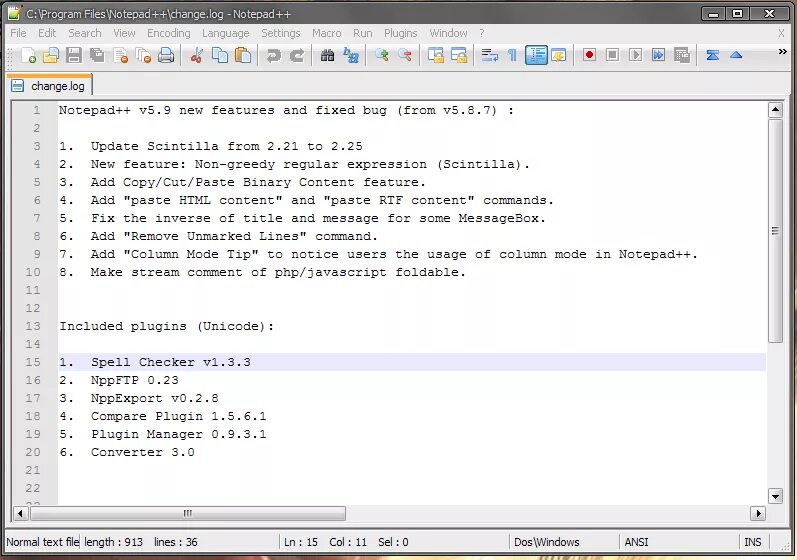Toggle Show All Characters pilcrow icon
The width and height of the screenshot is (797, 560).
click(512, 55)
